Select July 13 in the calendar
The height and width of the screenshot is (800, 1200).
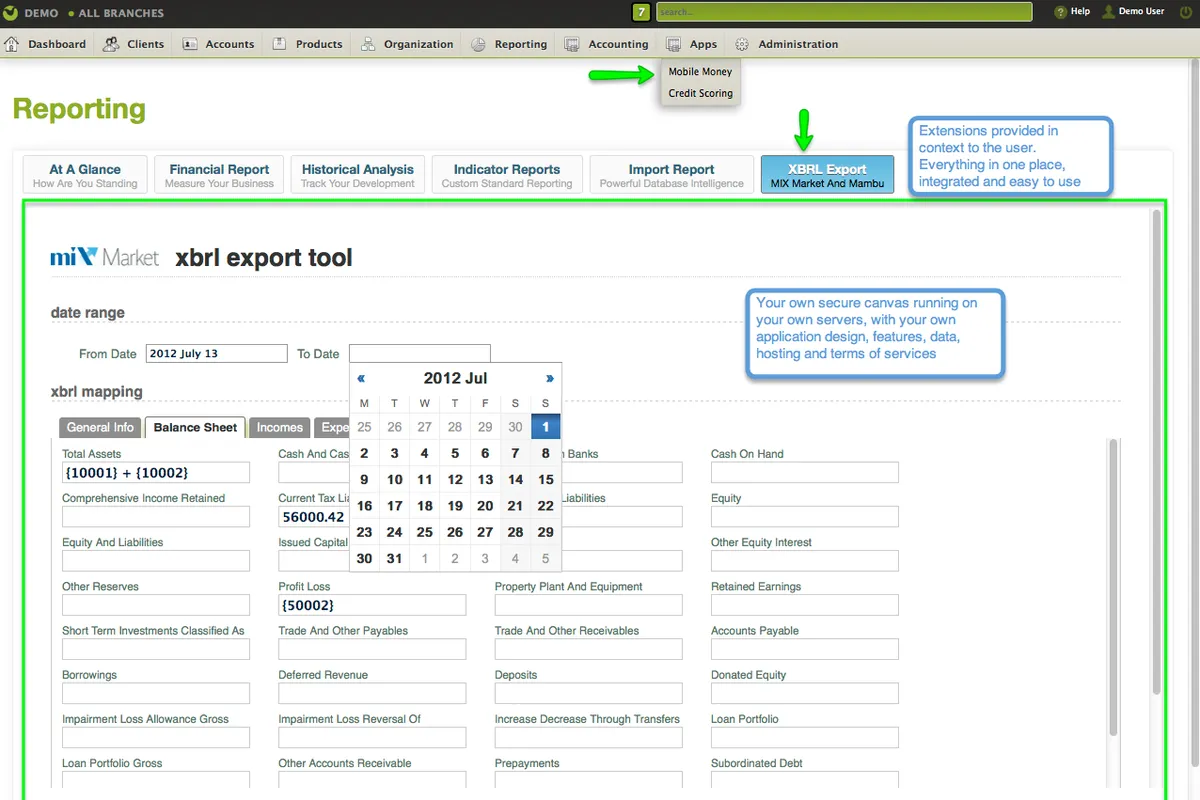(485, 480)
